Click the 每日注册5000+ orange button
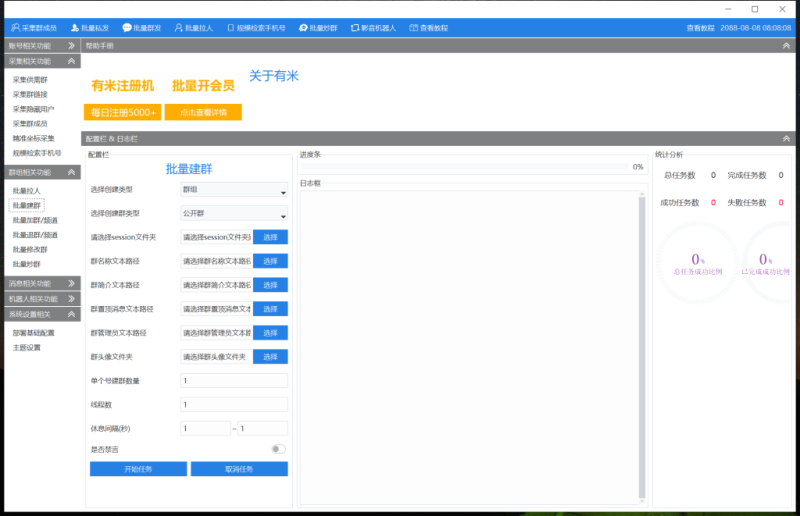This screenshot has width=800, height=516. (122, 112)
